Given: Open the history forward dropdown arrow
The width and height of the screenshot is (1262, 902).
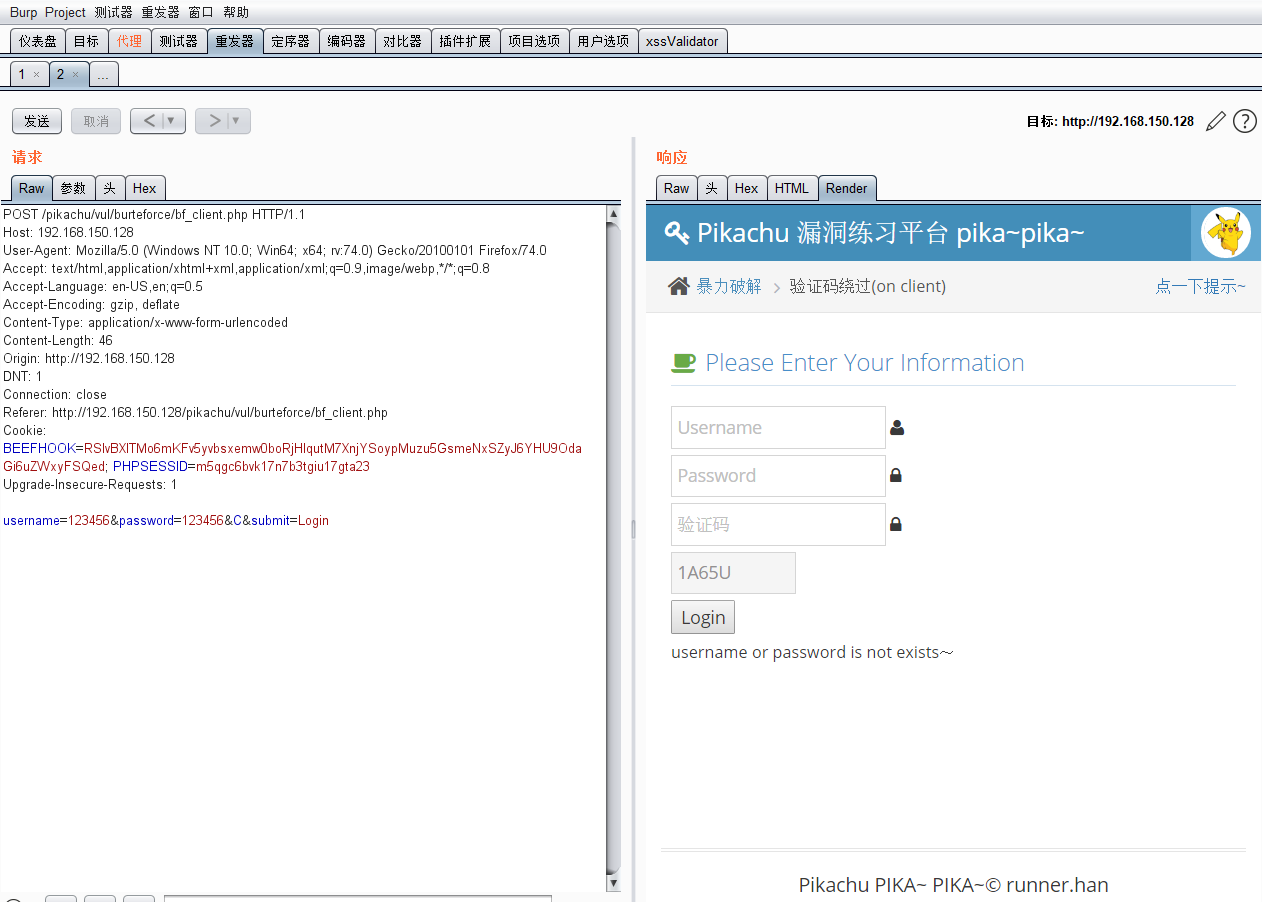Looking at the screenshot, I should 236,121.
